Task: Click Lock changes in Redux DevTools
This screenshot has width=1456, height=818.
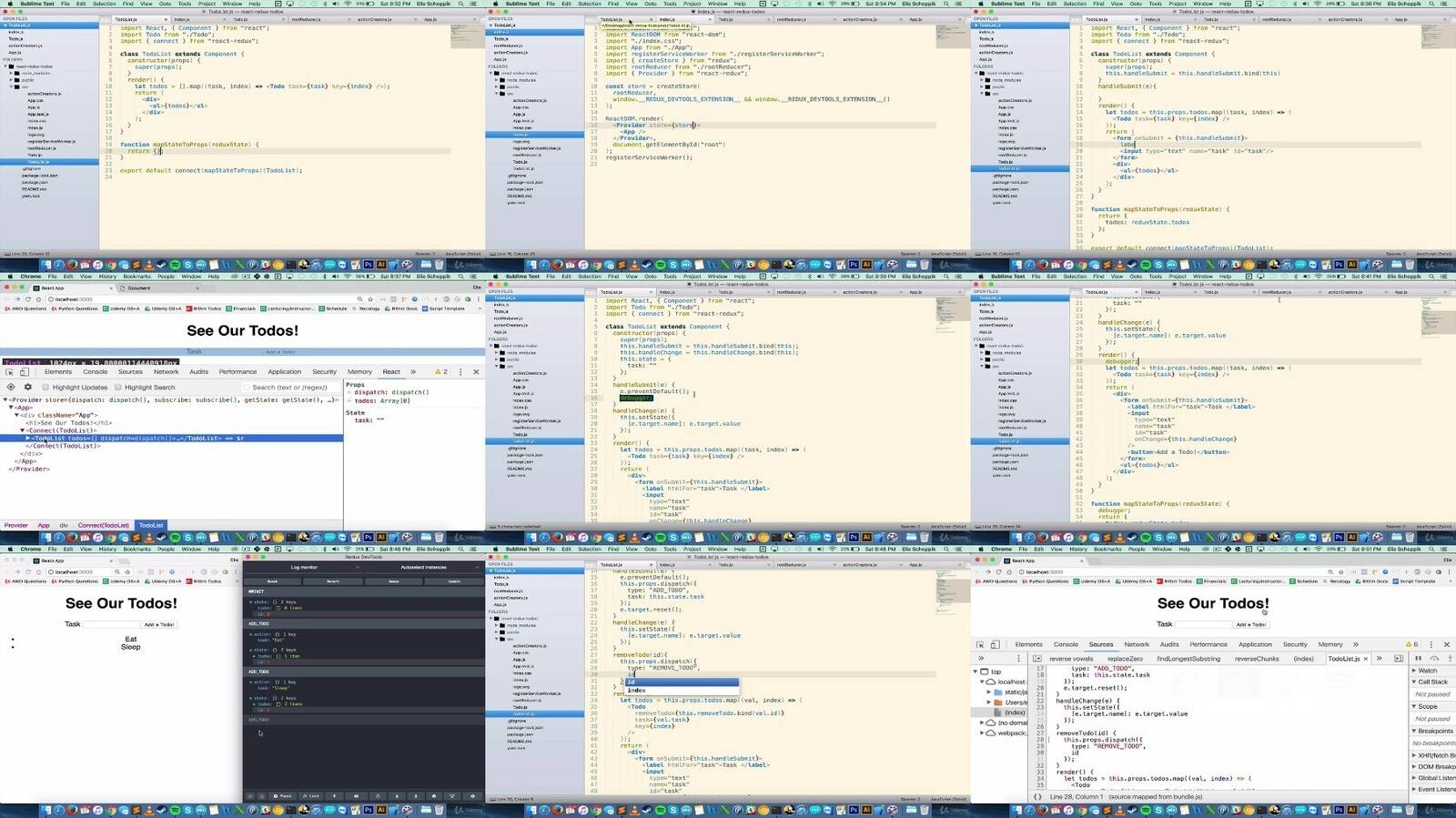Action: (x=312, y=796)
